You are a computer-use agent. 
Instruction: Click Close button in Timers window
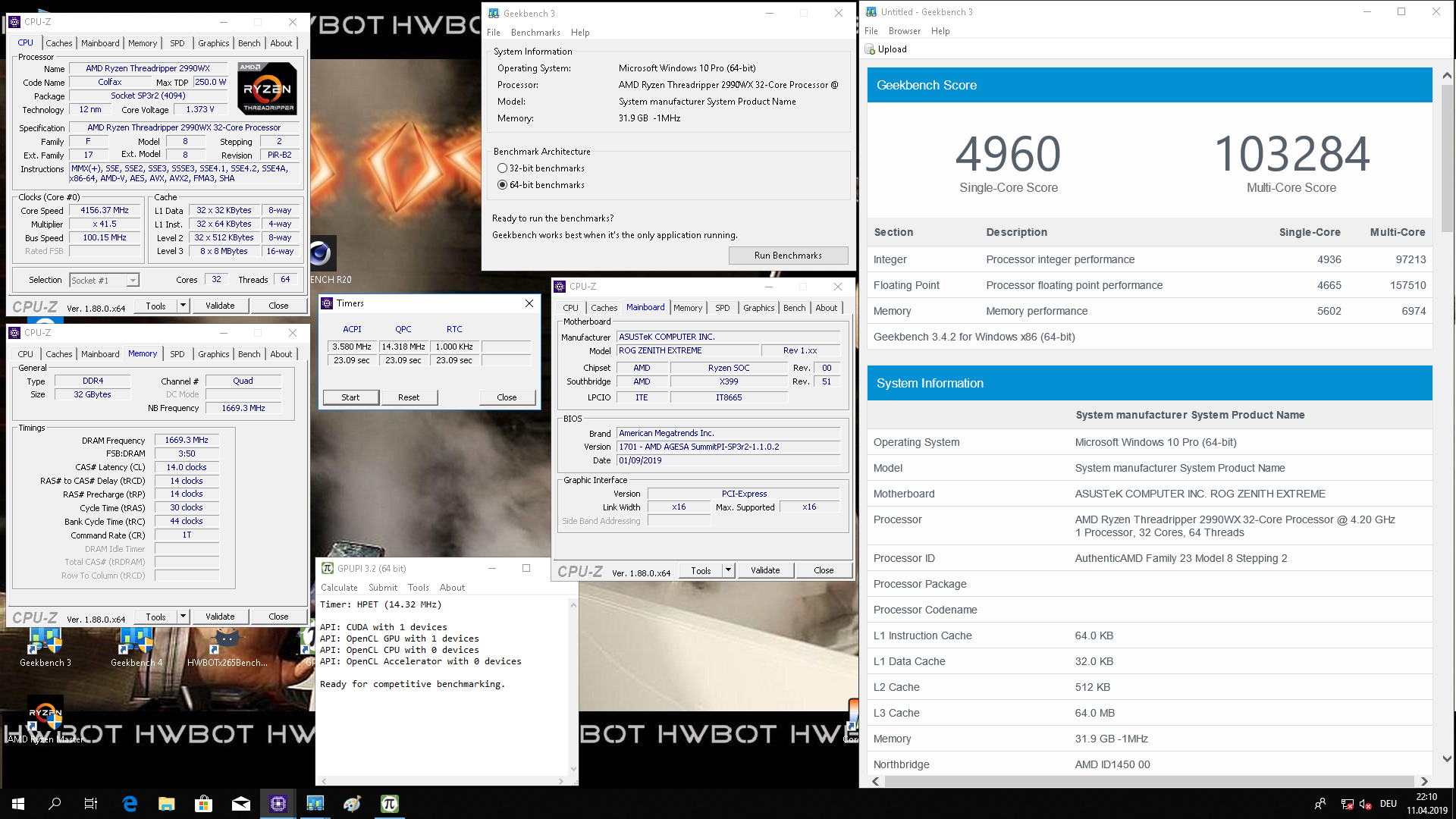(x=507, y=397)
